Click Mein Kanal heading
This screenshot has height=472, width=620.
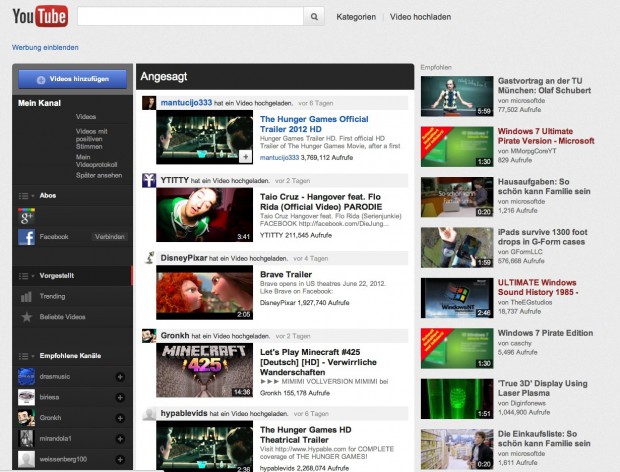40,103
